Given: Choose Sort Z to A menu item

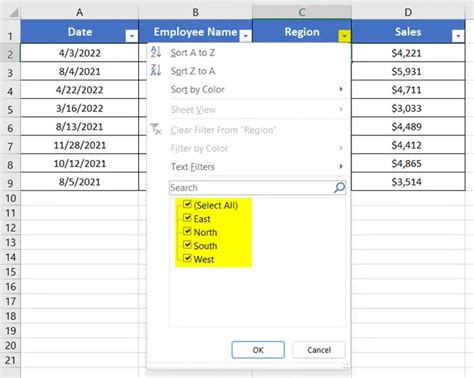Looking at the screenshot, I should tap(248, 71).
